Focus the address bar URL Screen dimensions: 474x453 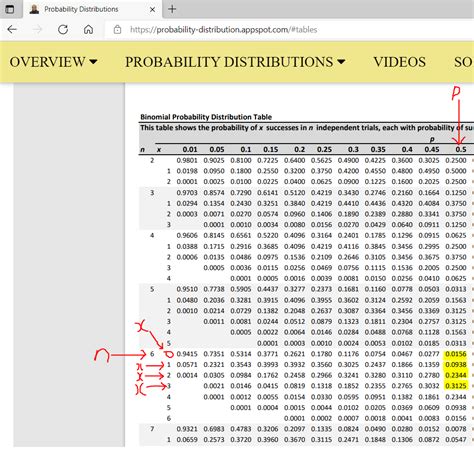tap(223, 30)
